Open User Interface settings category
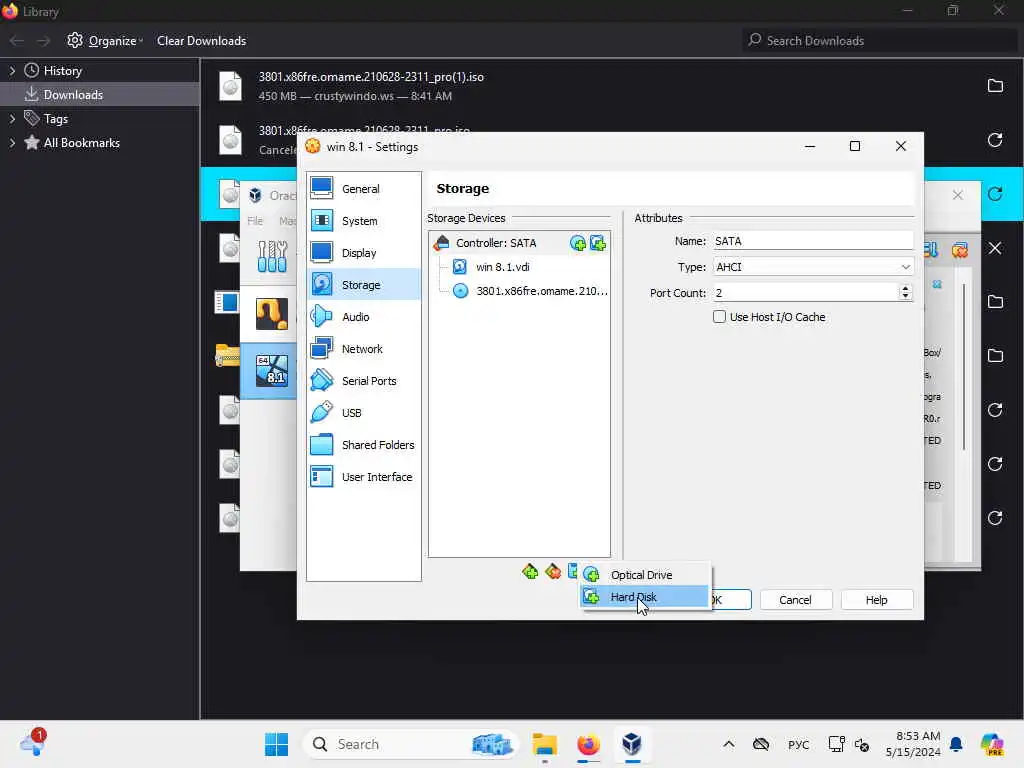The width and height of the screenshot is (1024, 768). 364,477
